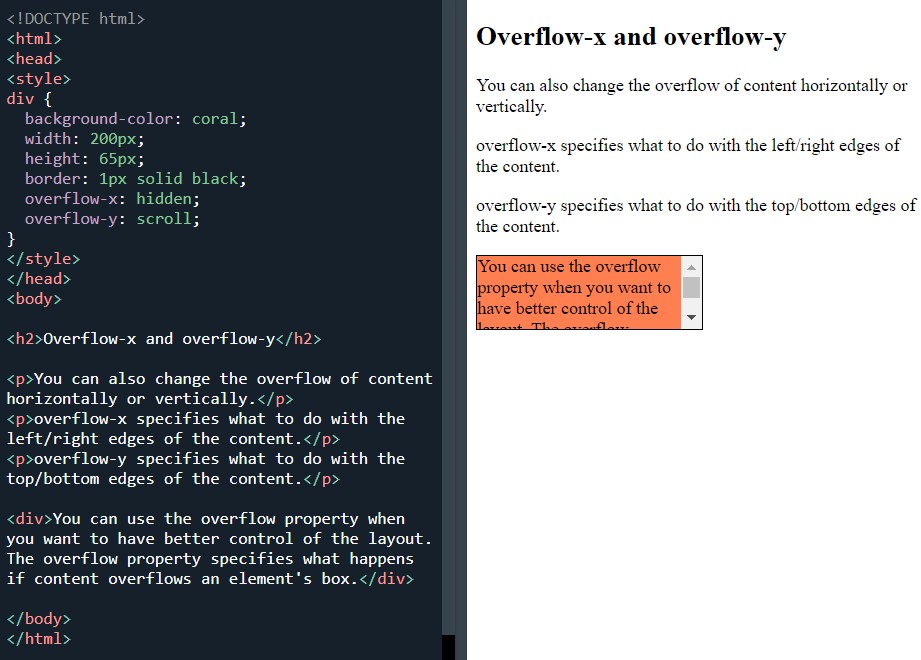Click the <!DOCTYPE html> declaration at the top
The height and width of the screenshot is (660, 921).
pos(75,18)
